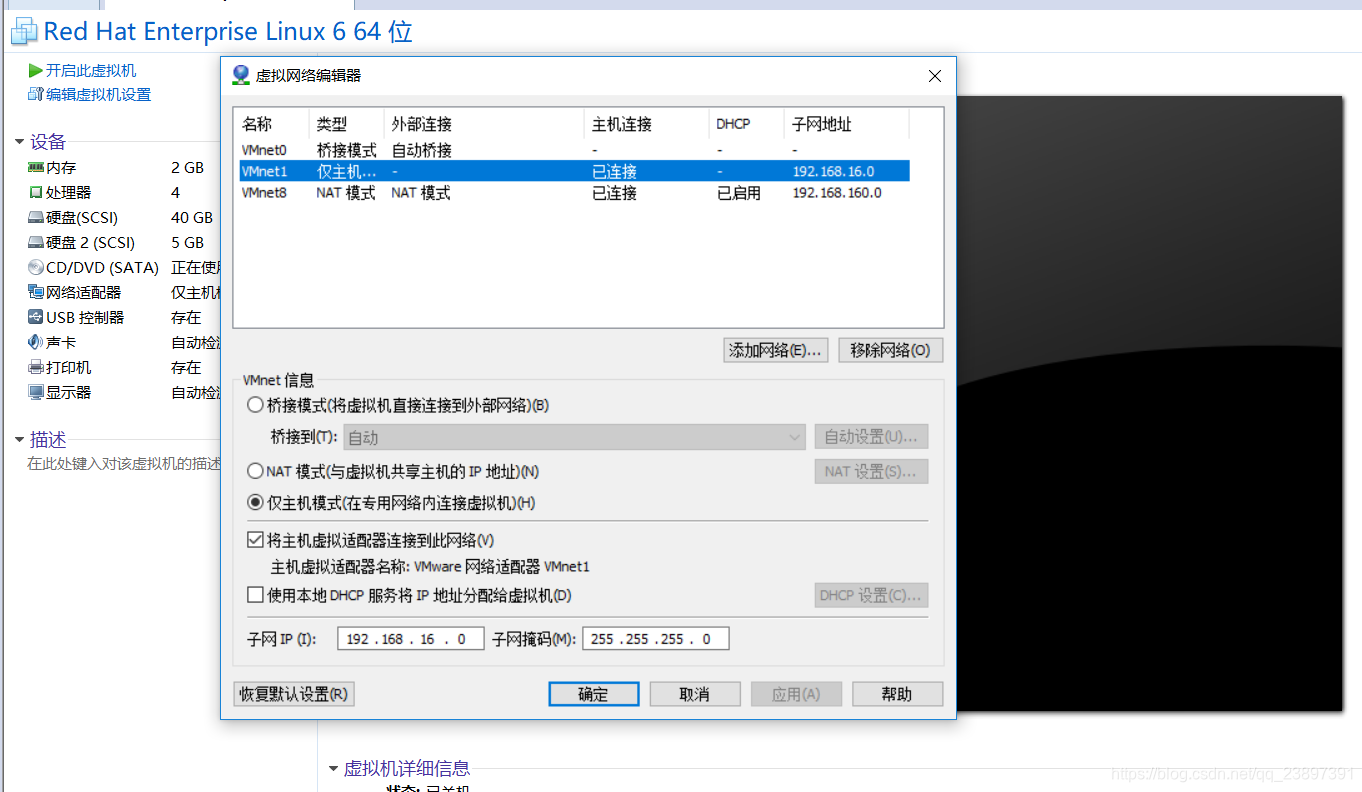Click the 添加网络(E)... button
The width and height of the screenshot is (1362, 792).
pyautogui.click(x=775, y=350)
